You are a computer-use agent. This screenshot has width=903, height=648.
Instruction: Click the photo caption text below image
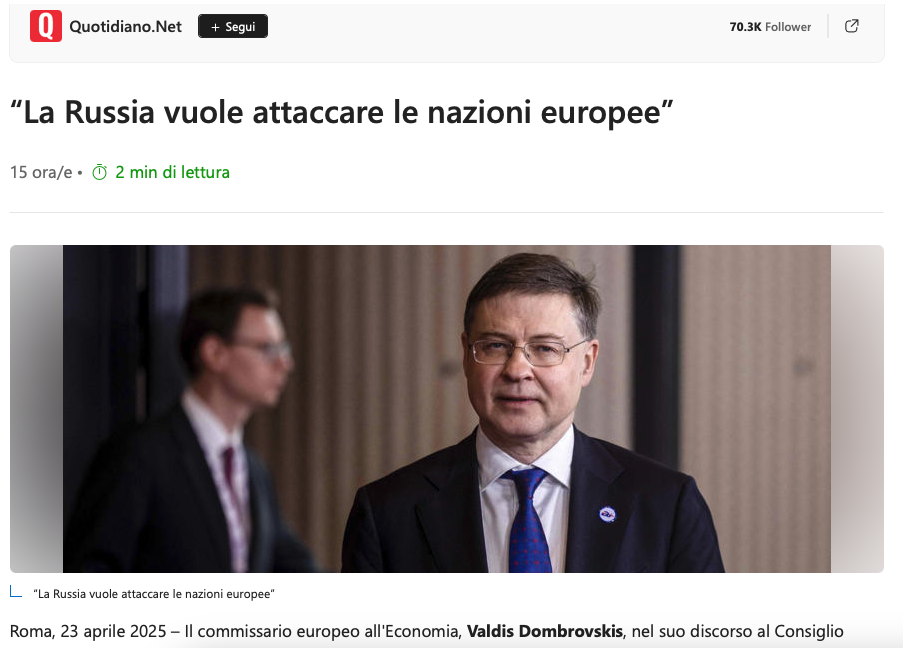click(x=154, y=594)
